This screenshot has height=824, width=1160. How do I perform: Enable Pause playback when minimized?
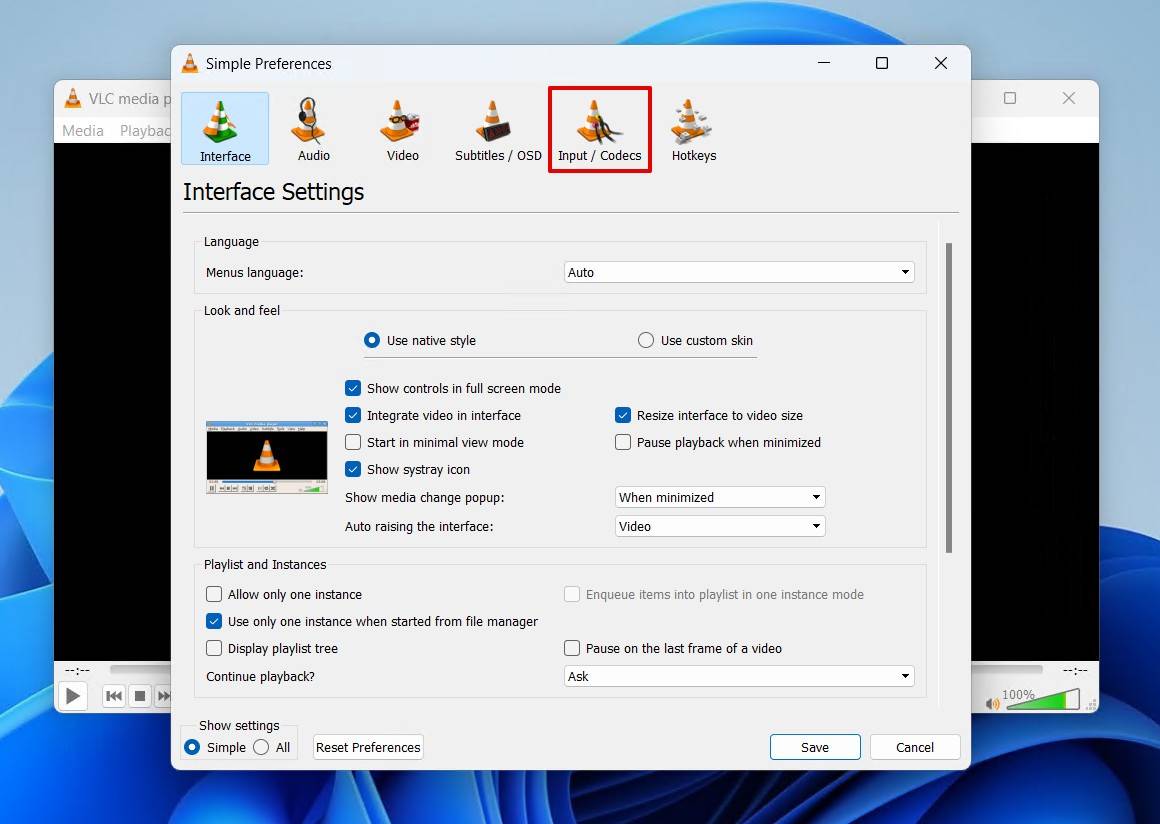point(718,442)
